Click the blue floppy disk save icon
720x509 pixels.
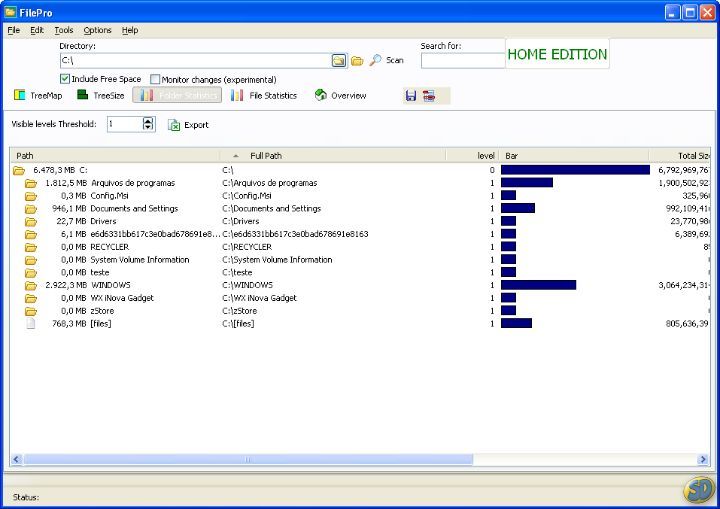click(411, 96)
